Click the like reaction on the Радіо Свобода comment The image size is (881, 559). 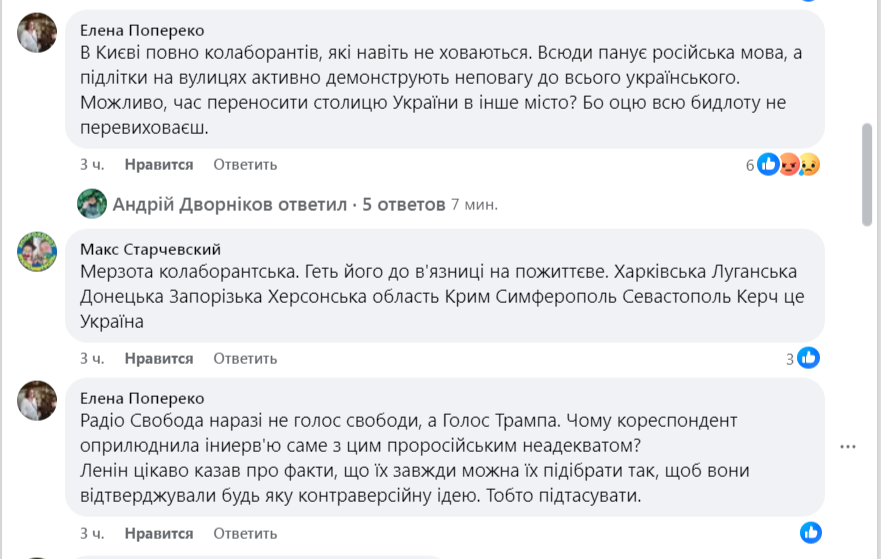810,532
